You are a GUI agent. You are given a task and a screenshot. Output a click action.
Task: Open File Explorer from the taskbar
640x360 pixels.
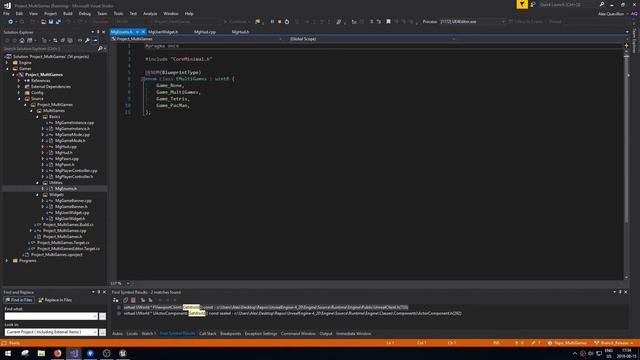point(41,353)
